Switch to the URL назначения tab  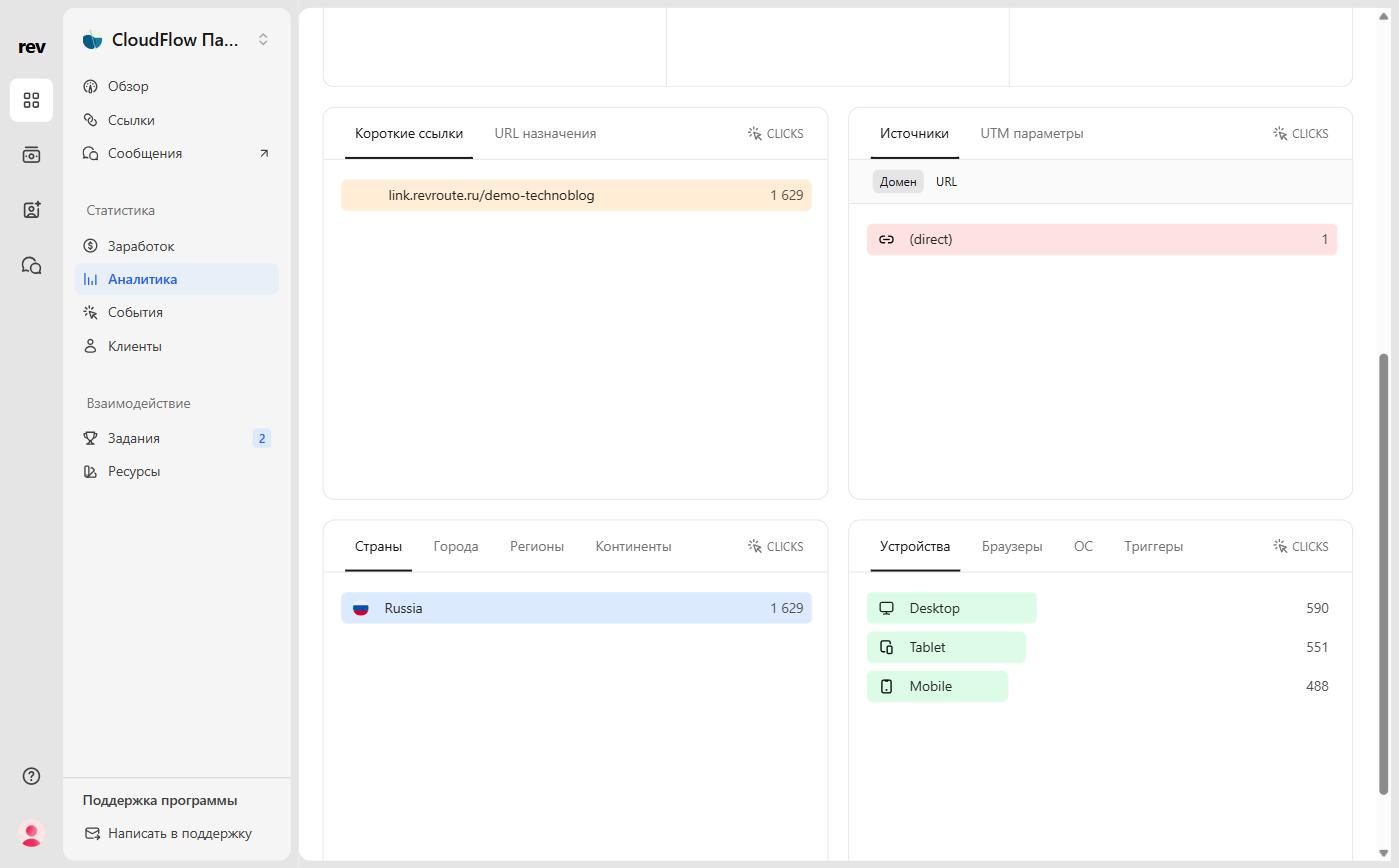[545, 133]
